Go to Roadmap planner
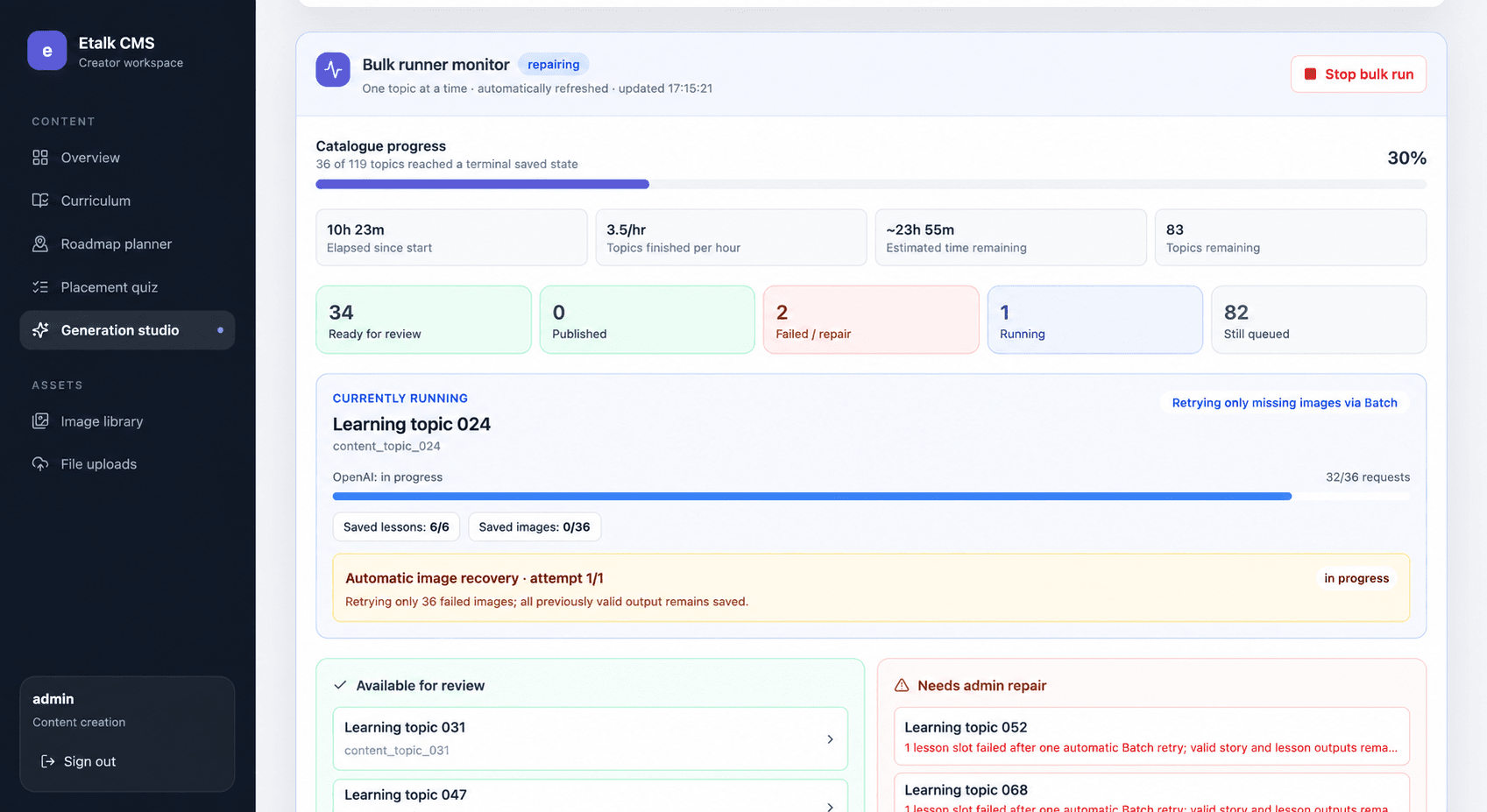 tap(127, 244)
